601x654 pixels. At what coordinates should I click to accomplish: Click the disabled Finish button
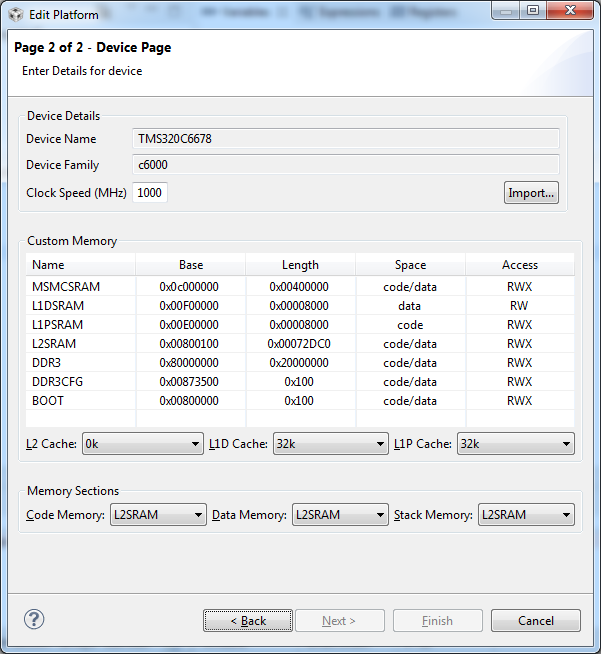pyautogui.click(x=438, y=621)
